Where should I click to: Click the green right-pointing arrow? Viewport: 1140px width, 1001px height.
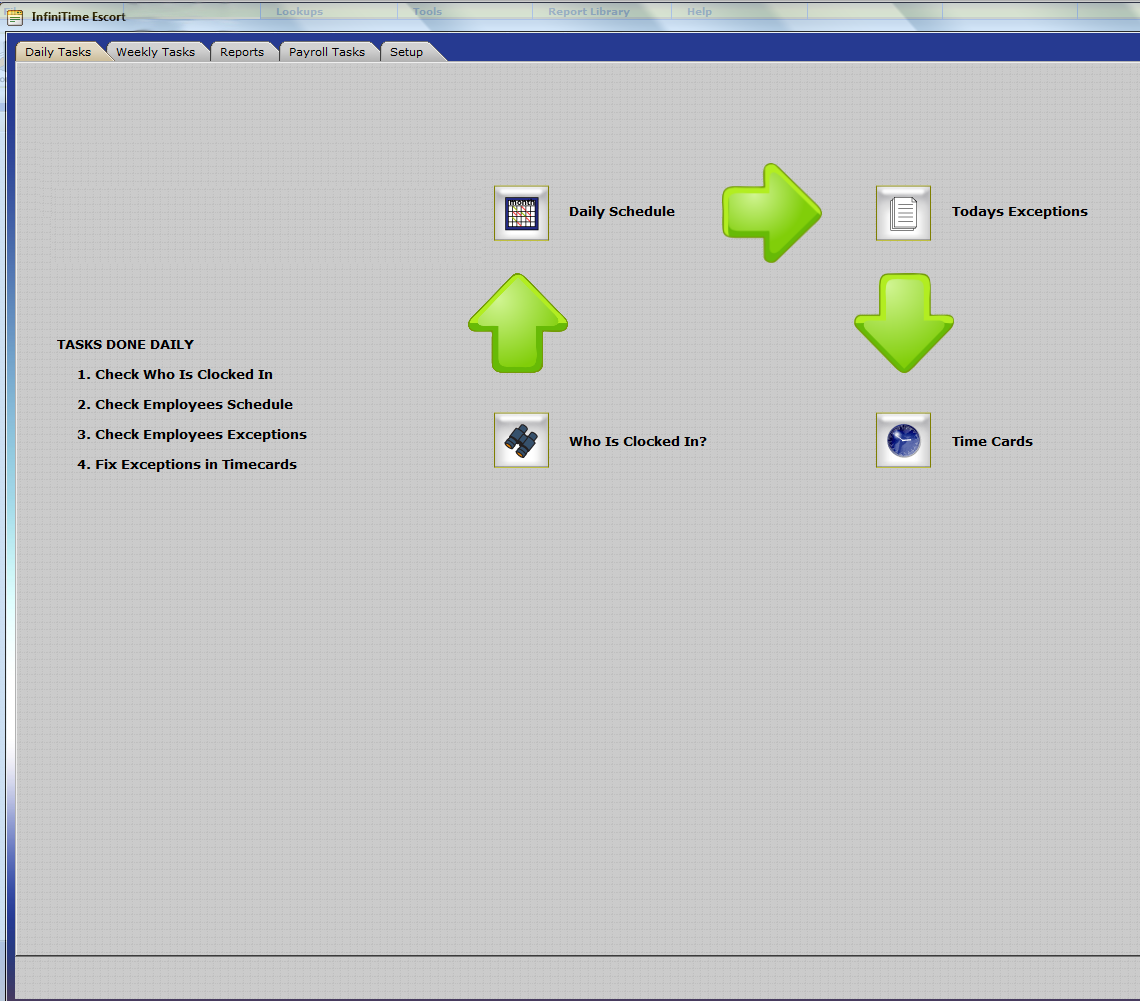click(x=771, y=213)
